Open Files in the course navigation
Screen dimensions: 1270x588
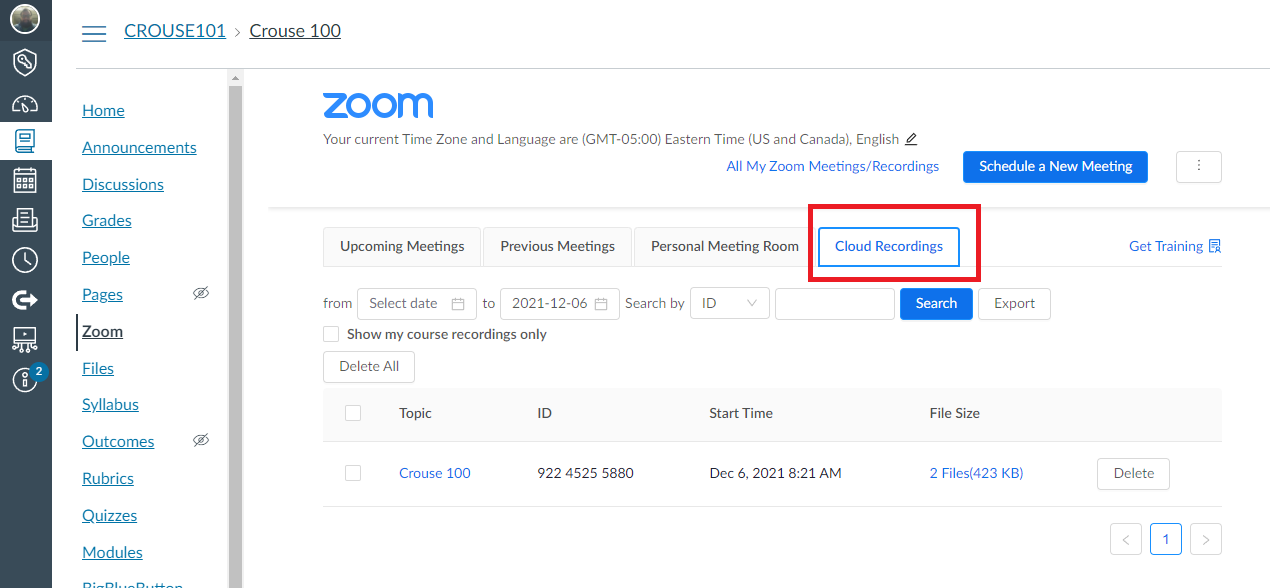coord(98,368)
